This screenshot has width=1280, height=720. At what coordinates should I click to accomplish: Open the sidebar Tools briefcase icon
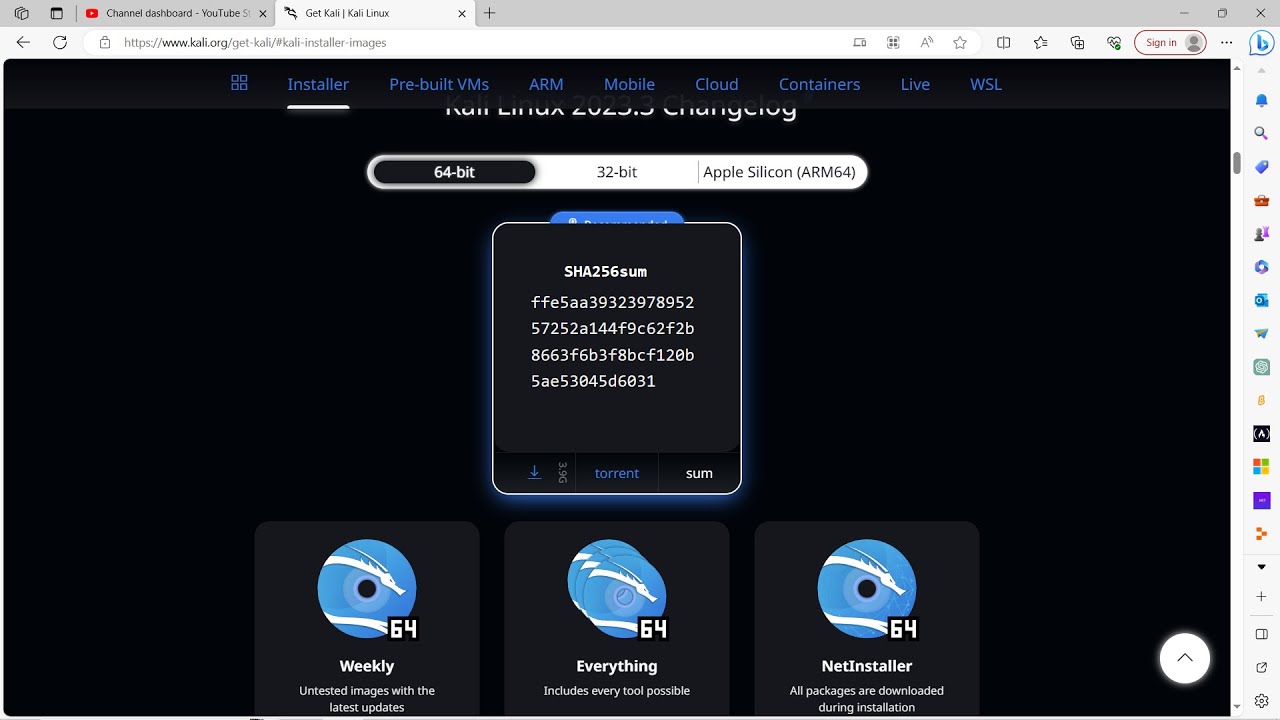(1261, 200)
